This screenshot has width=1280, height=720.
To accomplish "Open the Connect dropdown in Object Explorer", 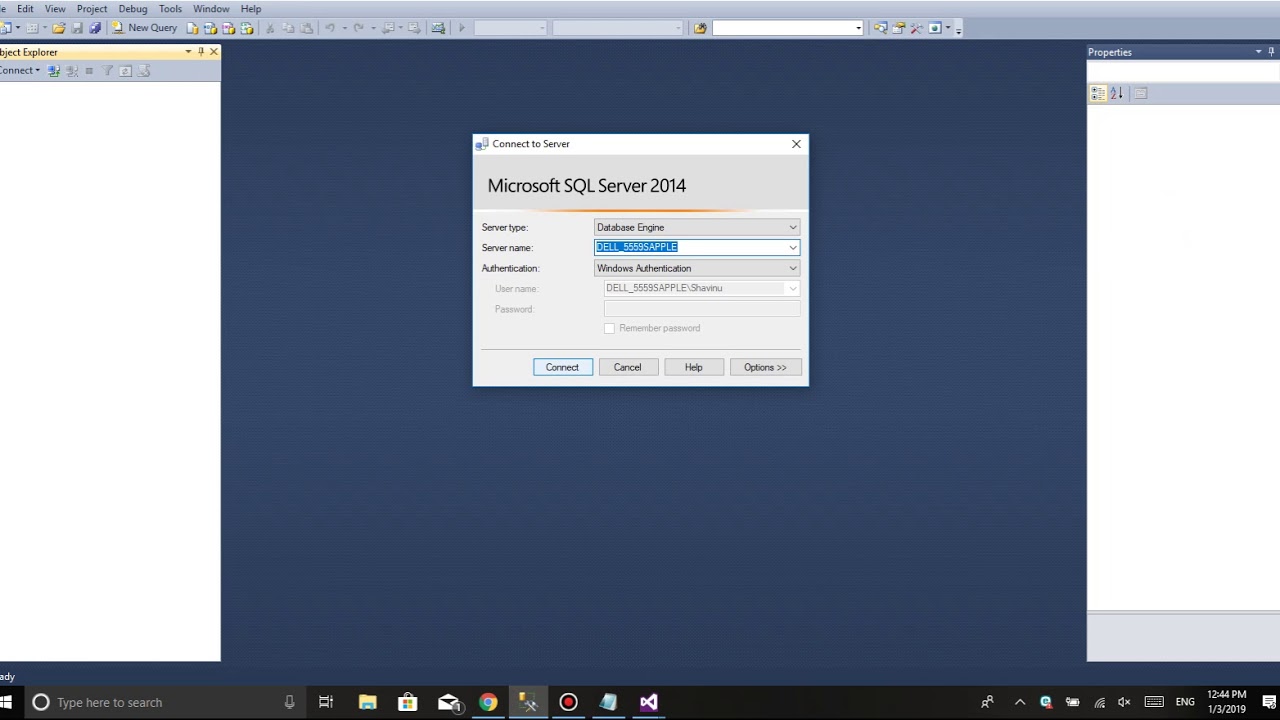I will point(20,71).
